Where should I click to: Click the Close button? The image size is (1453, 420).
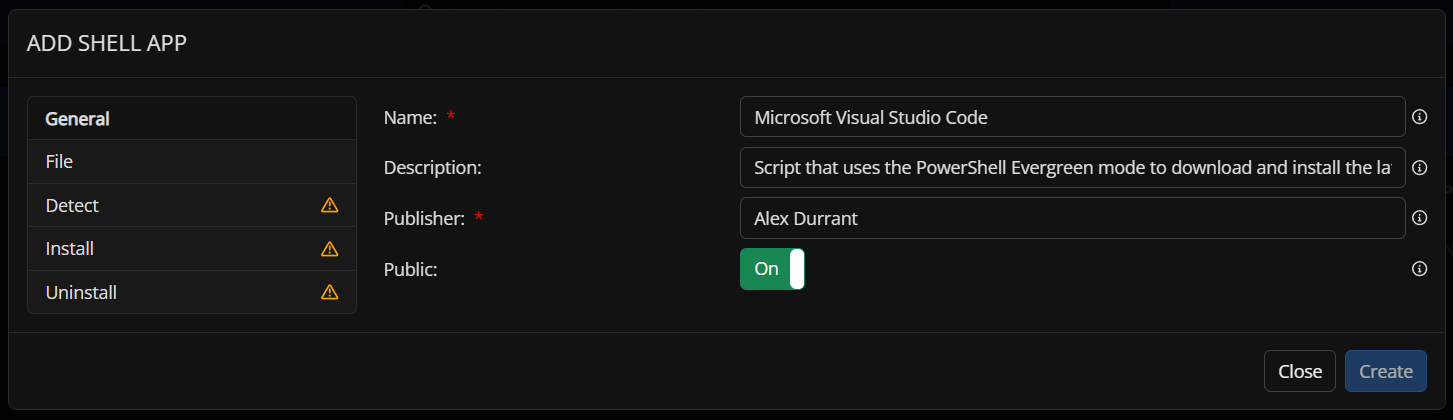[1300, 371]
